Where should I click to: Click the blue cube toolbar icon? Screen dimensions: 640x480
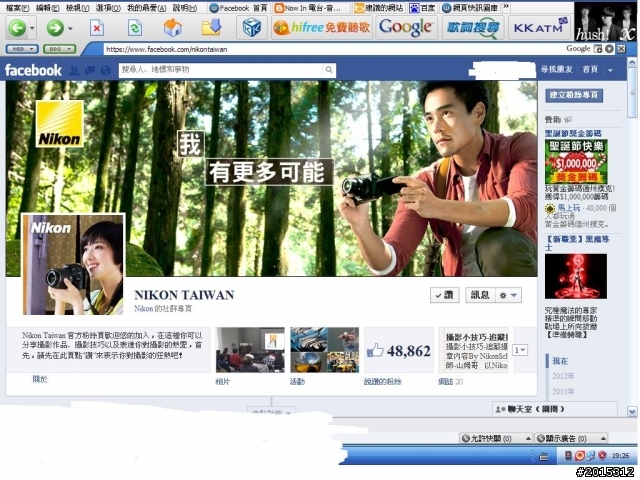coord(251,28)
